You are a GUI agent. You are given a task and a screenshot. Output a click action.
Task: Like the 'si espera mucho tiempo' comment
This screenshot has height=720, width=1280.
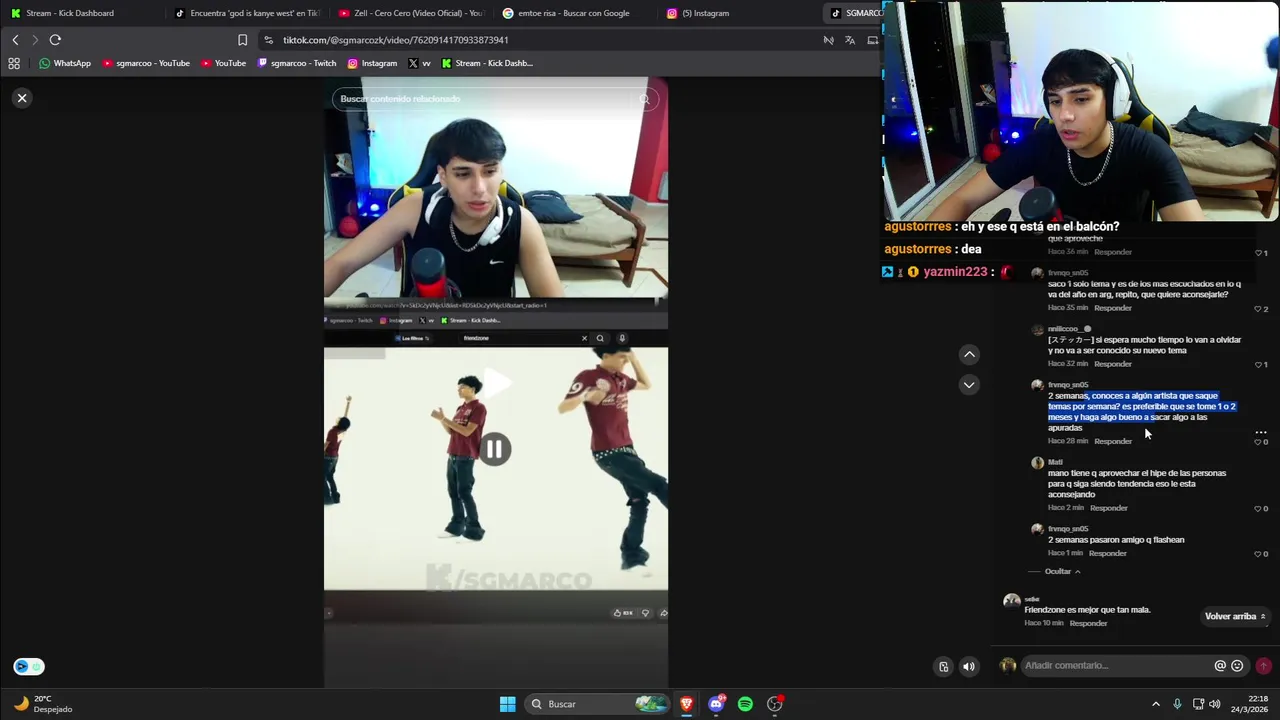point(1260,365)
